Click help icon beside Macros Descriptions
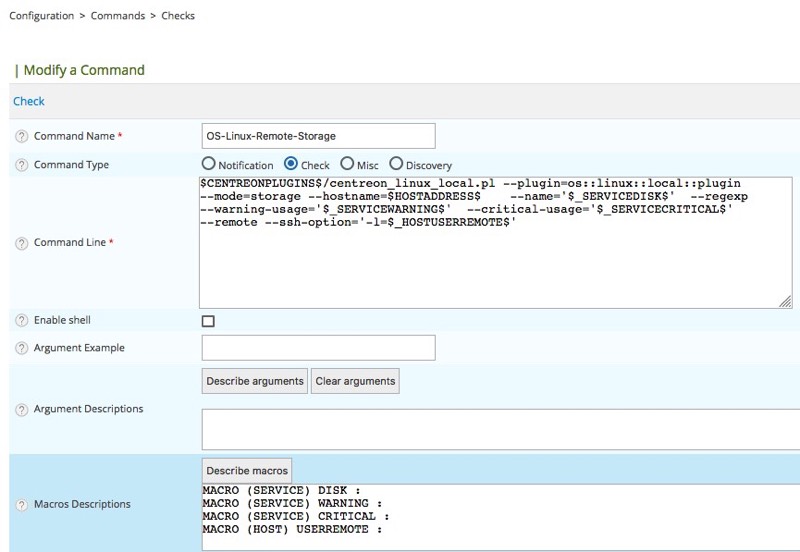Screen dimensions: 800x552 (x=21, y=505)
